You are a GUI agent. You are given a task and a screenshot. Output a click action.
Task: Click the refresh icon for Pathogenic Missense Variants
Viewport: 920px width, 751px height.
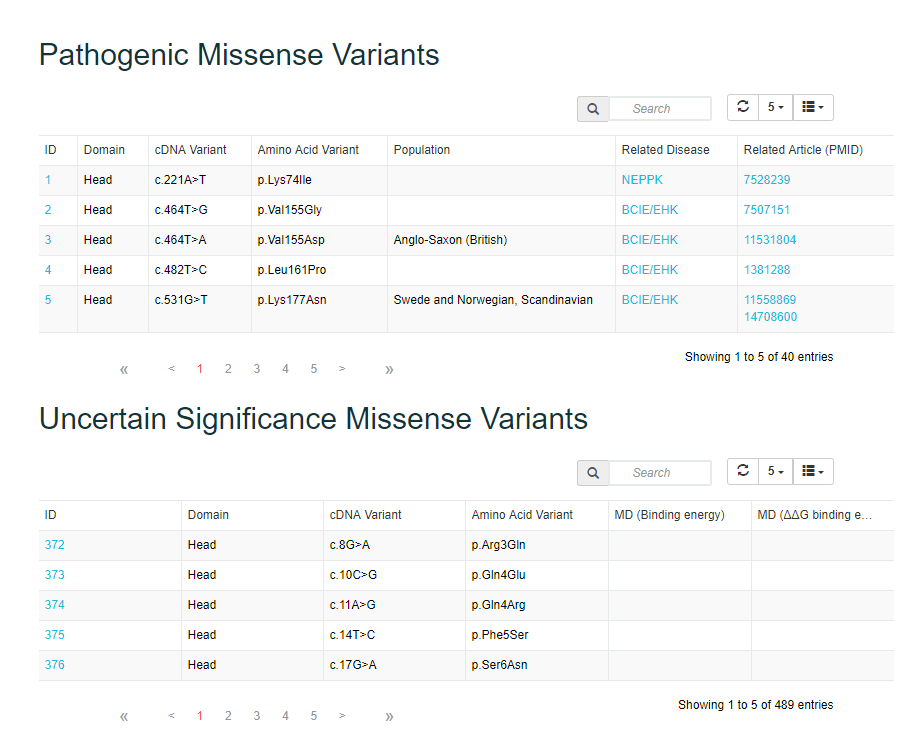click(x=742, y=107)
